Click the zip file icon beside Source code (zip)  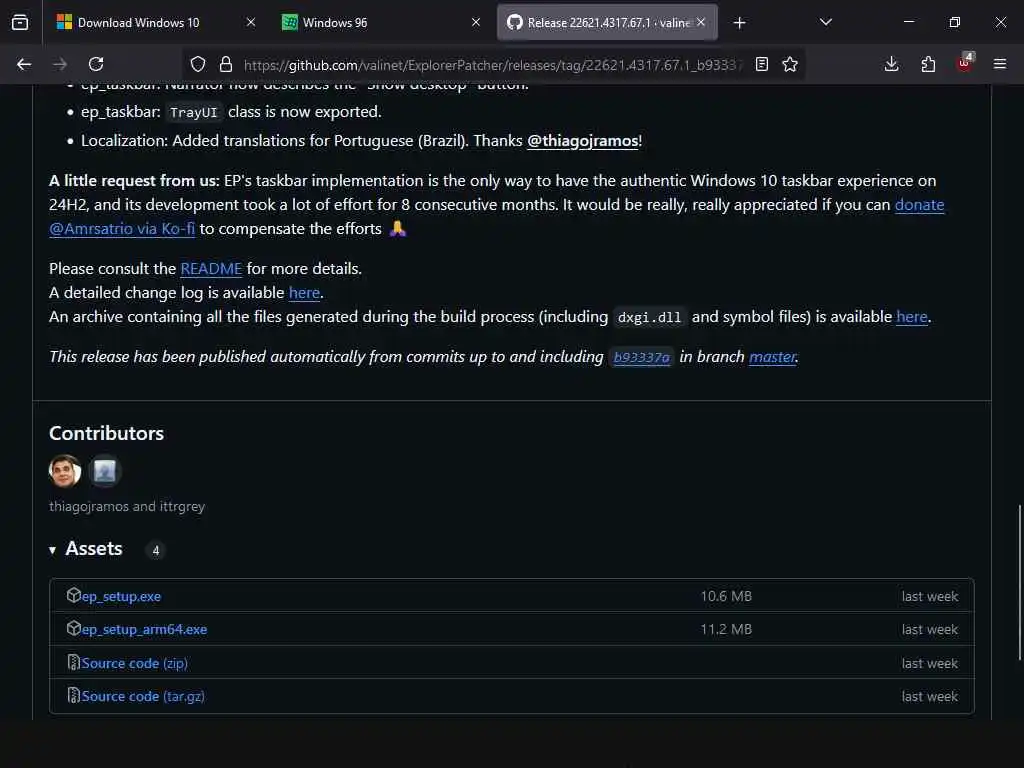coord(73,662)
